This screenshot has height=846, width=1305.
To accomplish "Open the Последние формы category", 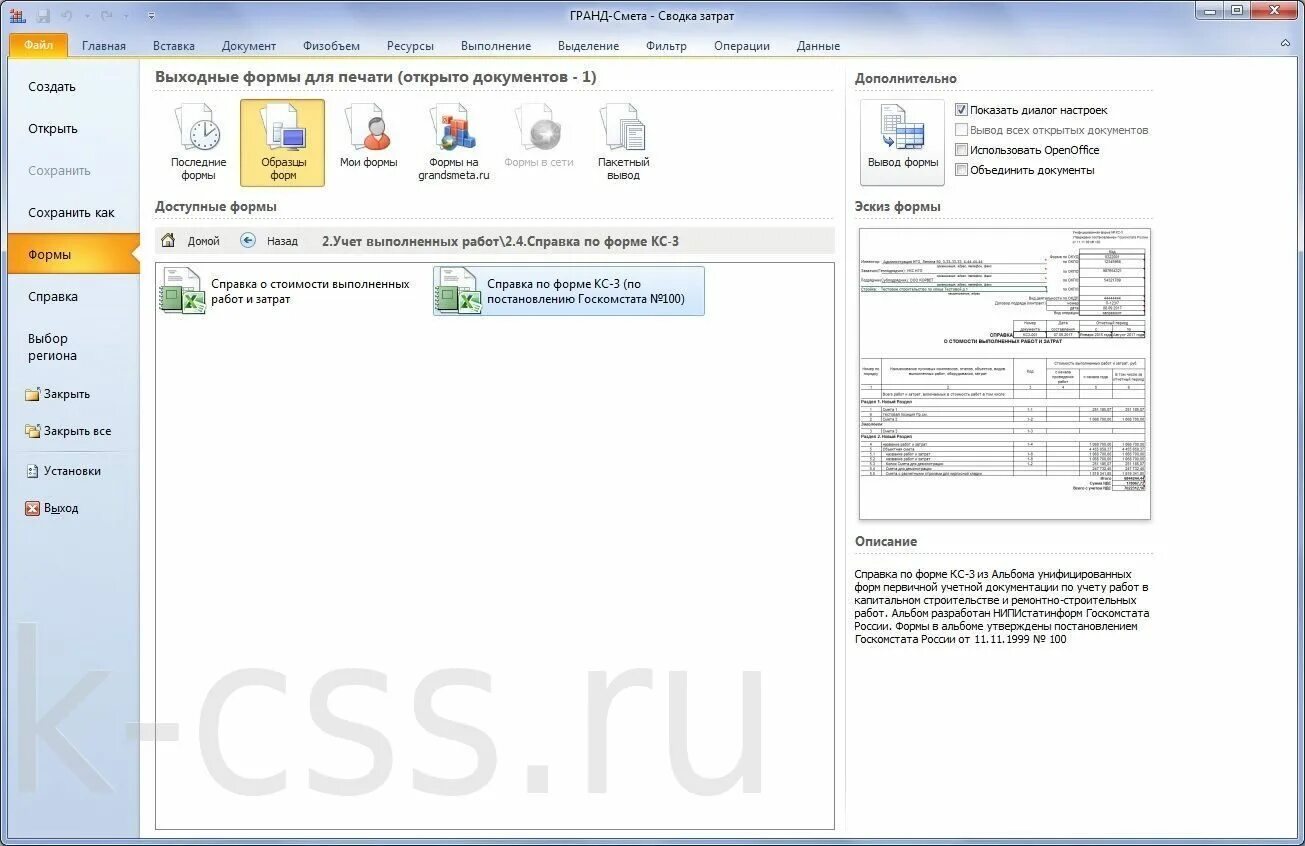I will coord(198,143).
